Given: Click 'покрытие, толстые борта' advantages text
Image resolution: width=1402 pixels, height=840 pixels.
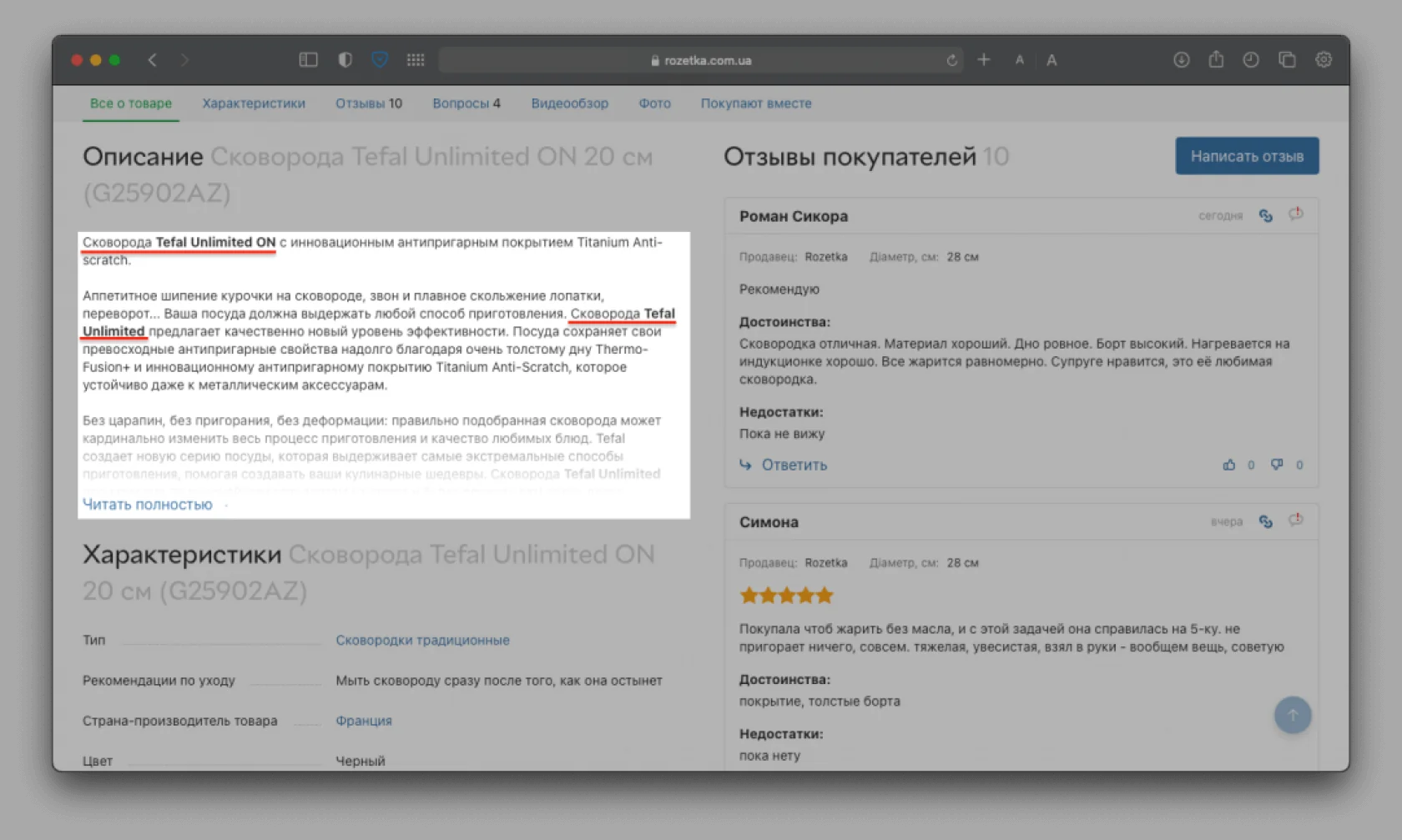Looking at the screenshot, I should [820, 702].
